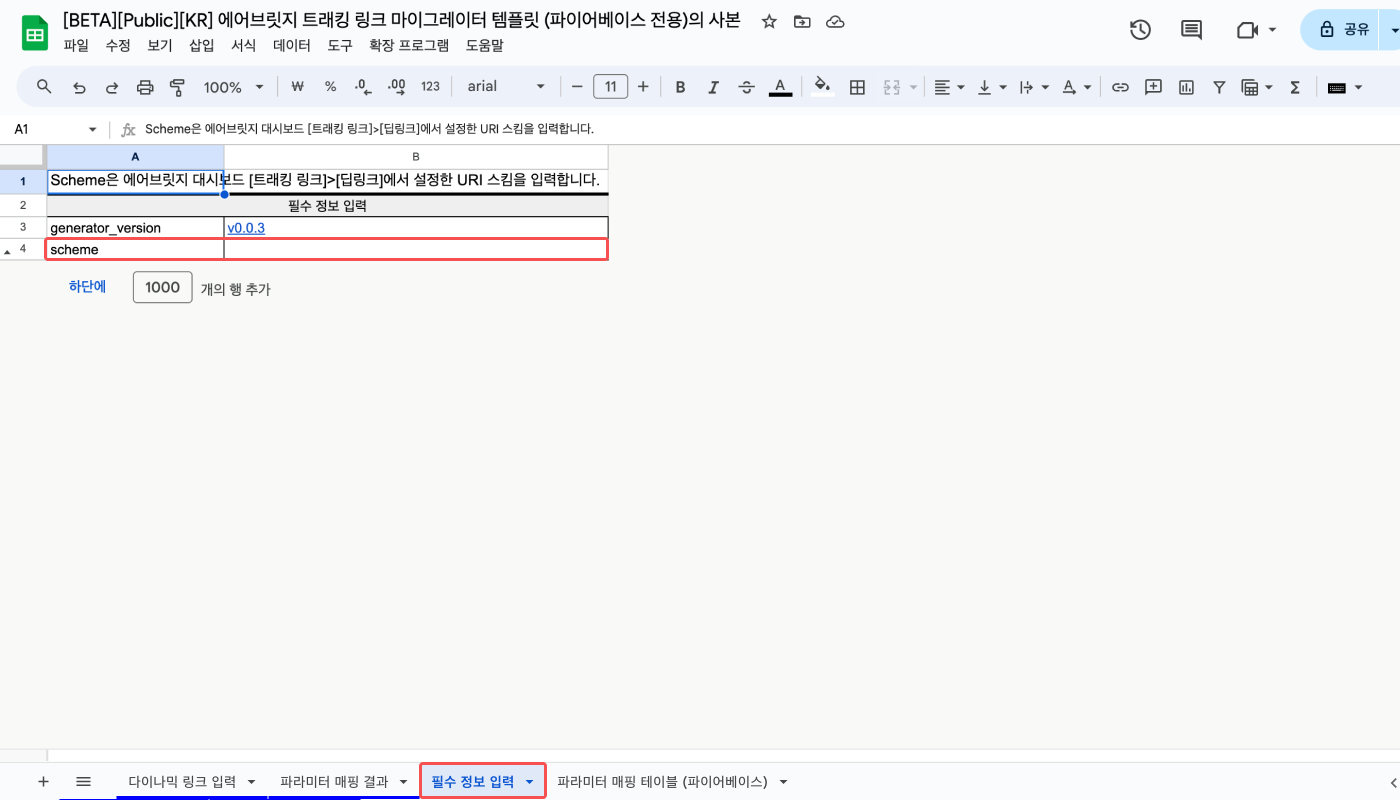Open the 확장 프로그램 menu

coord(409,45)
